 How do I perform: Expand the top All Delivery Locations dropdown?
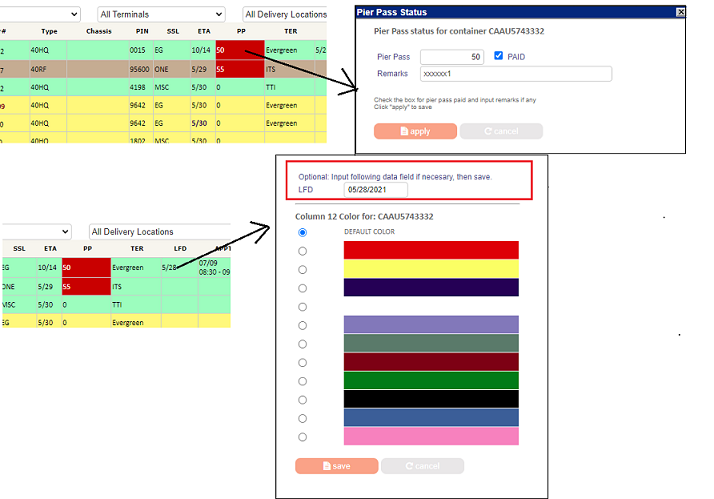click(286, 14)
